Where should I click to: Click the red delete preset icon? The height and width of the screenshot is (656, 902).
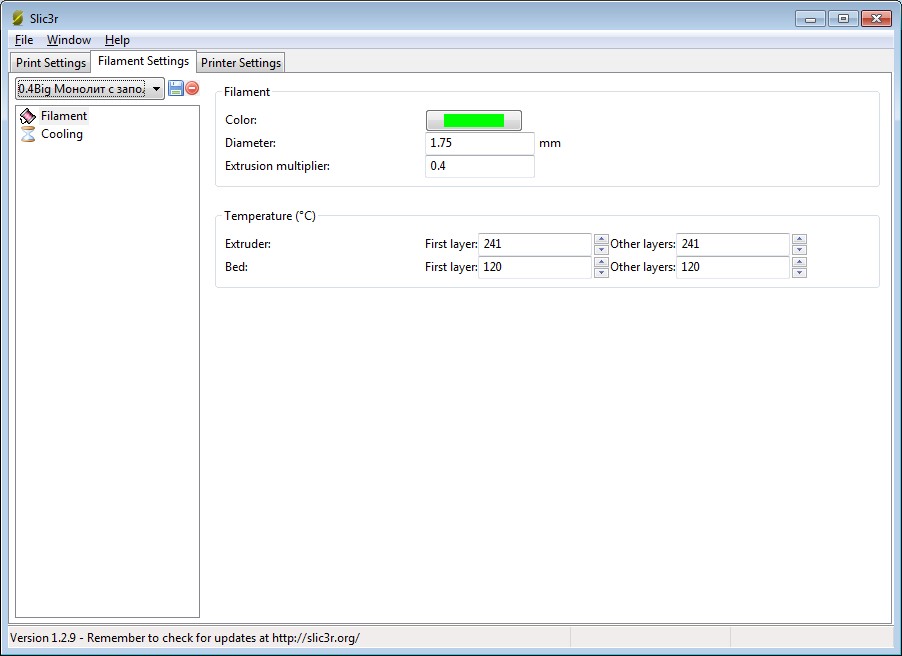192,88
